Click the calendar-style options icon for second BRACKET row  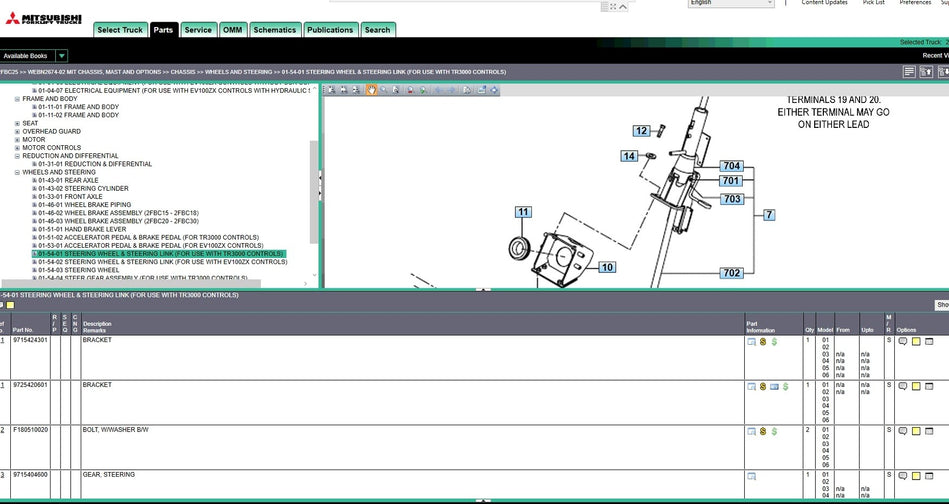929,386
